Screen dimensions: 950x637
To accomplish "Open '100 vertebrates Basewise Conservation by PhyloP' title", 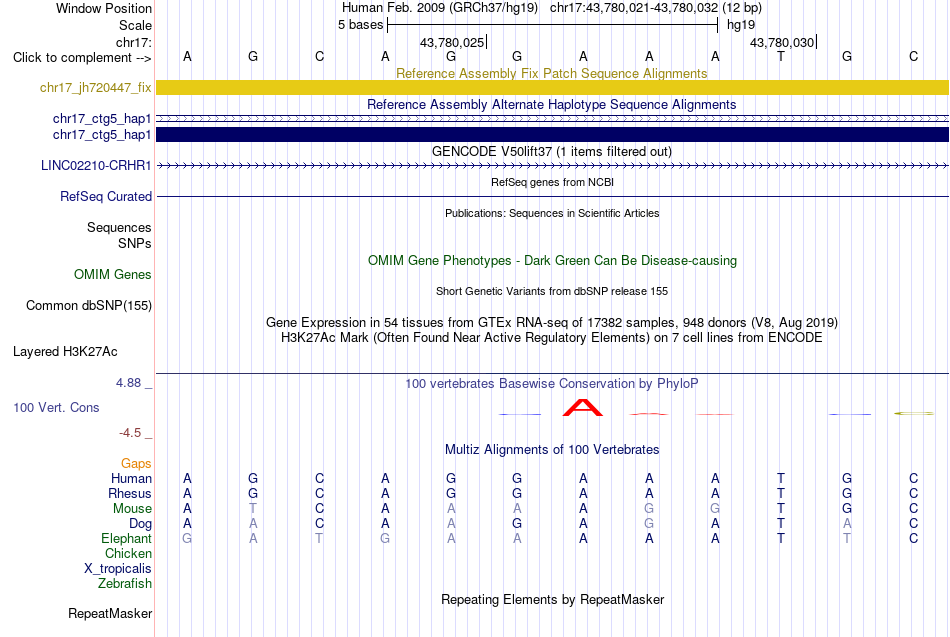I will [552, 384].
